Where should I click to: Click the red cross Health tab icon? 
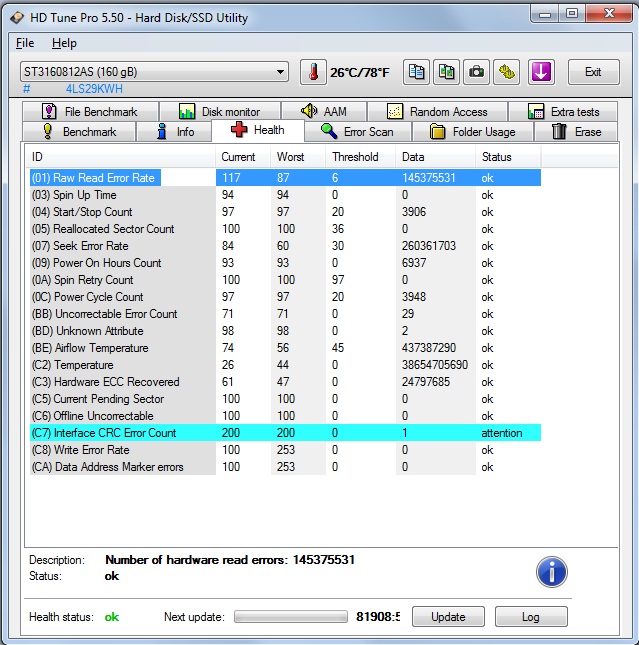(239, 130)
